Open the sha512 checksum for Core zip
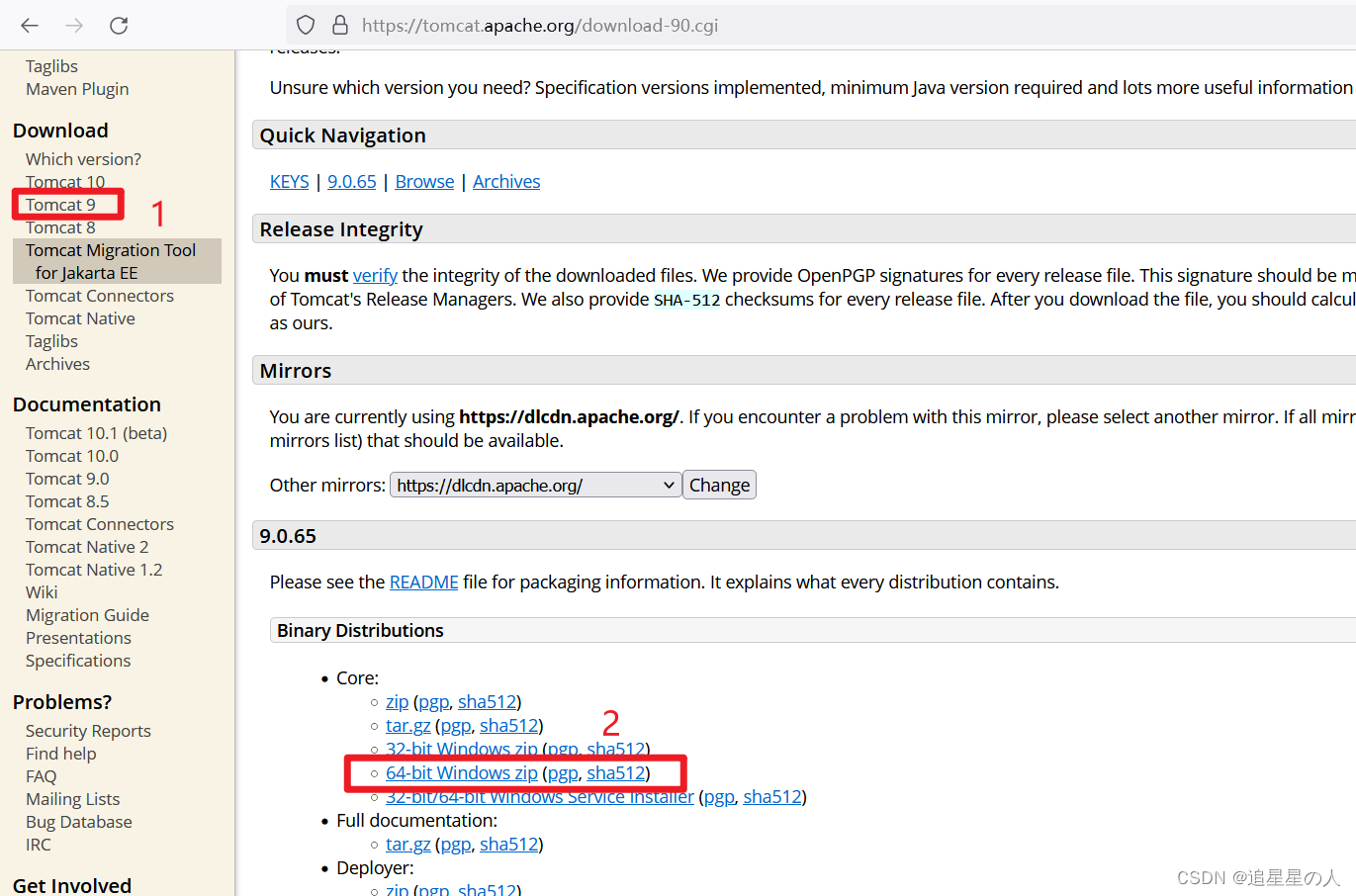This screenshot has height=896, width=1356. [x=487, y=702]
